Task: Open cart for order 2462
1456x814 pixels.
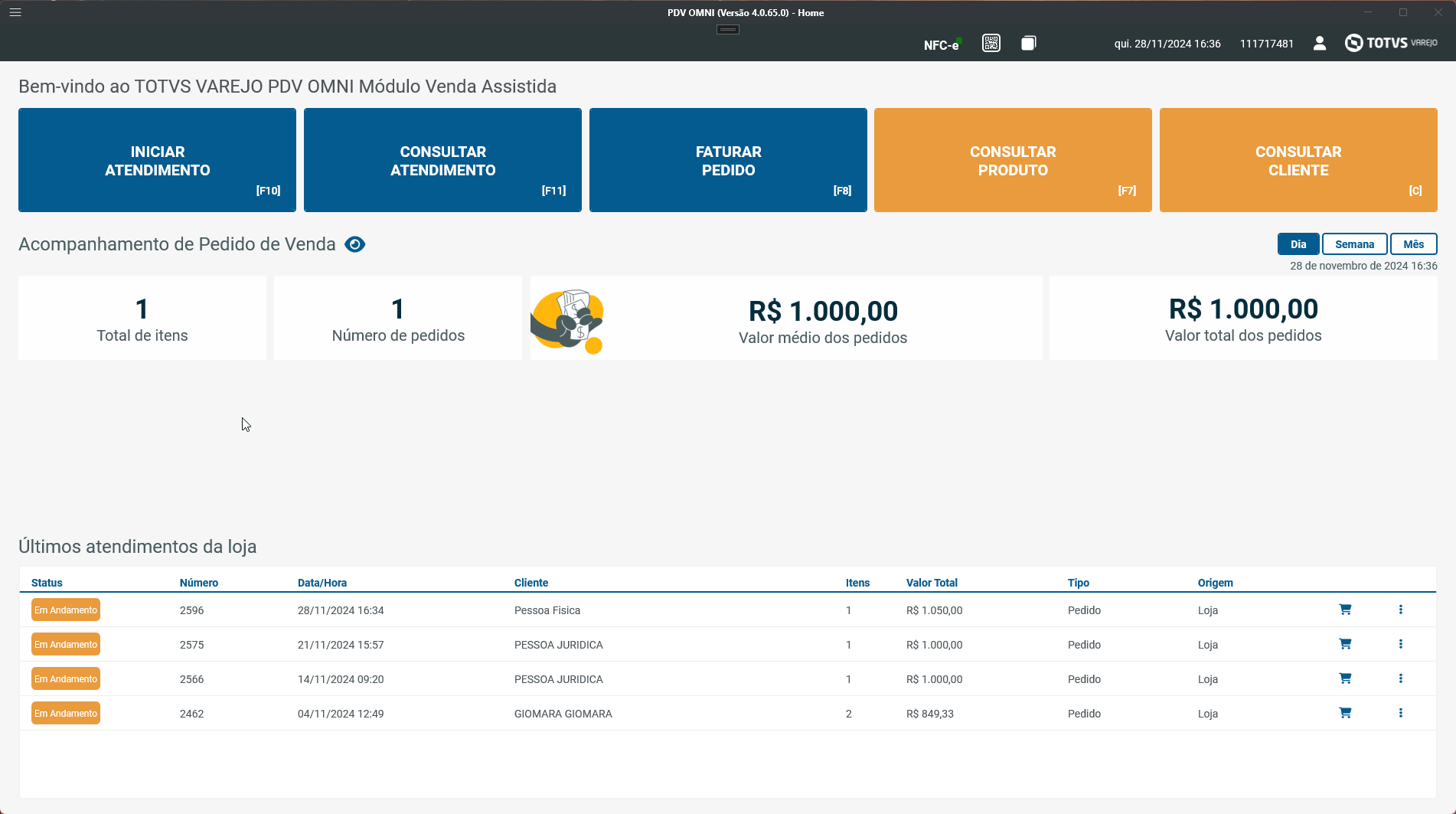Action: point(1345,713)
